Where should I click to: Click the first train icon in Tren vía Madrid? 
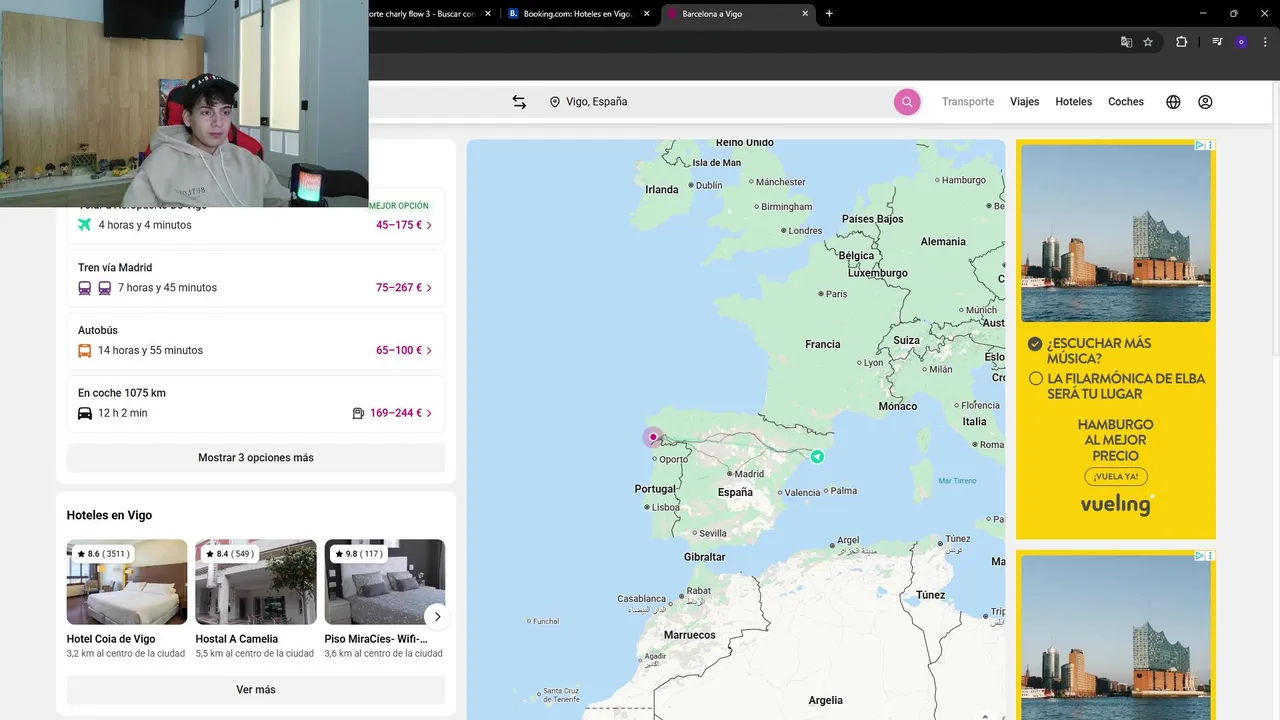85,288
